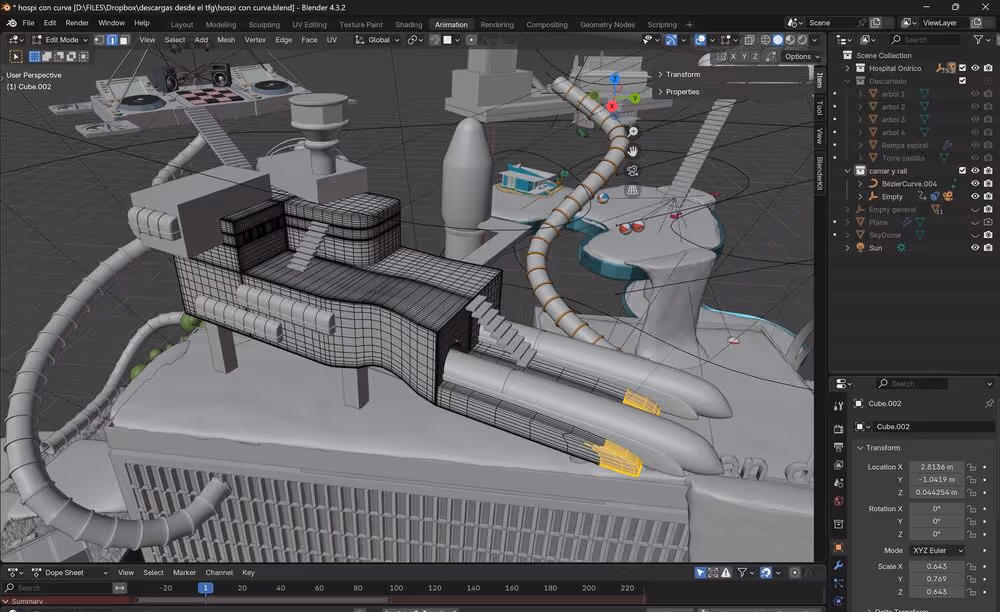The height and width of the screenshot is (612, 1000).
Task: Click the viewport Options button
Action: tap(801, 57)
